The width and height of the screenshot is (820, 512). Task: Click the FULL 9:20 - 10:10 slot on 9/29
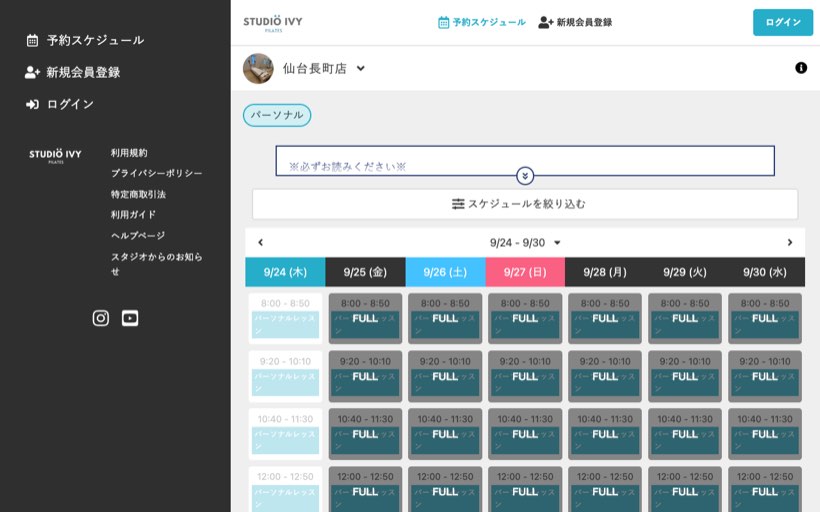point(685,376)
